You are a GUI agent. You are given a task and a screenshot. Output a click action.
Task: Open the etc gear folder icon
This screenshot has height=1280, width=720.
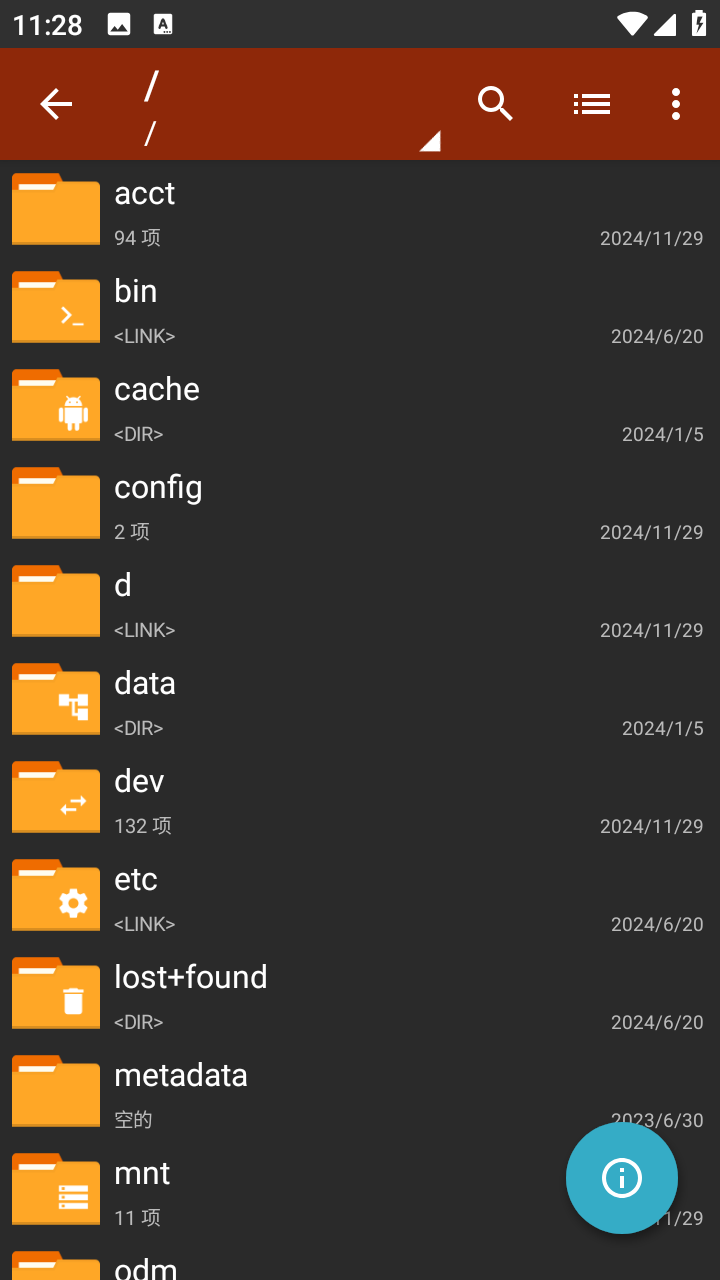click(x=56, y=896)
